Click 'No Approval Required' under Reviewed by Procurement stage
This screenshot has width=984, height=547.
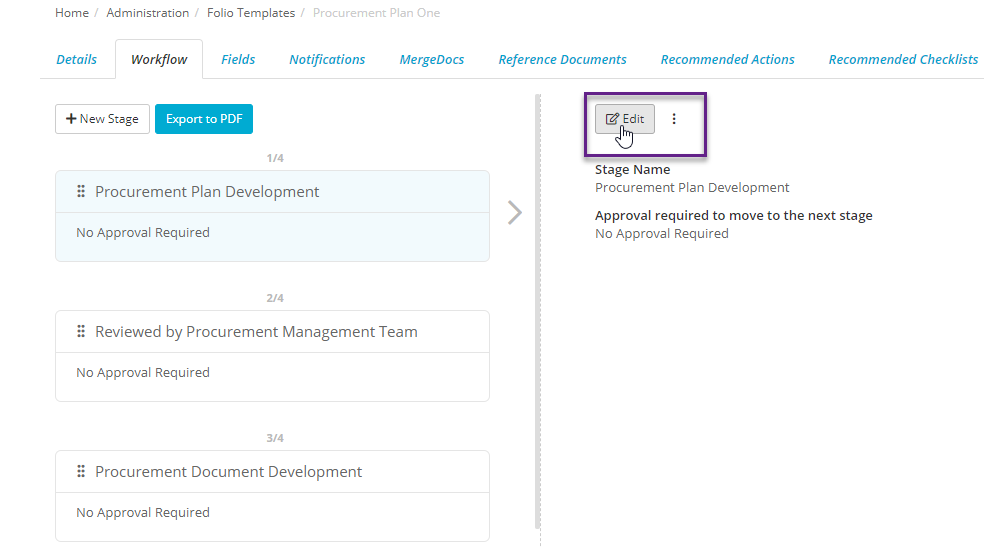pos(143,372)
